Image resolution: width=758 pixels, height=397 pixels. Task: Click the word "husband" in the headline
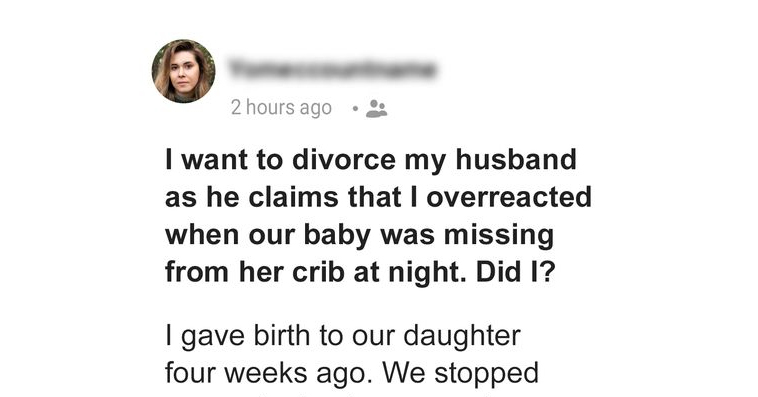(x=516, y=160)
